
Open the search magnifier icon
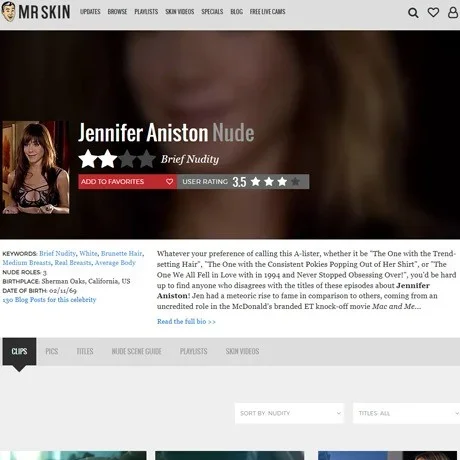[413, 13]
